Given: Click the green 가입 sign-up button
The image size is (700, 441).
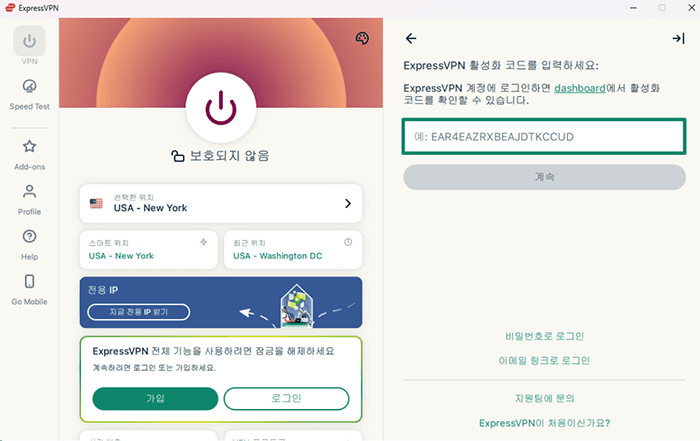Looking at the screenshot, I should pyautogui.click(x=155, y=398).
